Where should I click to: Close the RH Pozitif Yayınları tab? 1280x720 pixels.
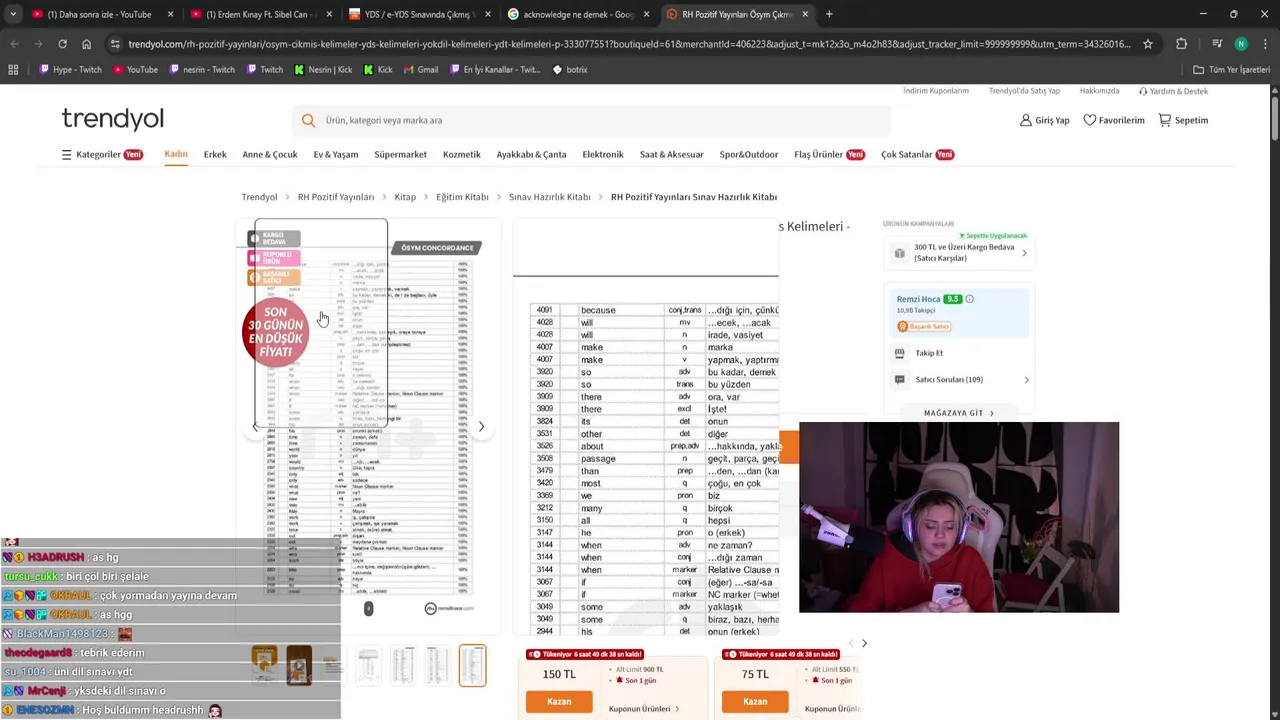tap(805, 14)
